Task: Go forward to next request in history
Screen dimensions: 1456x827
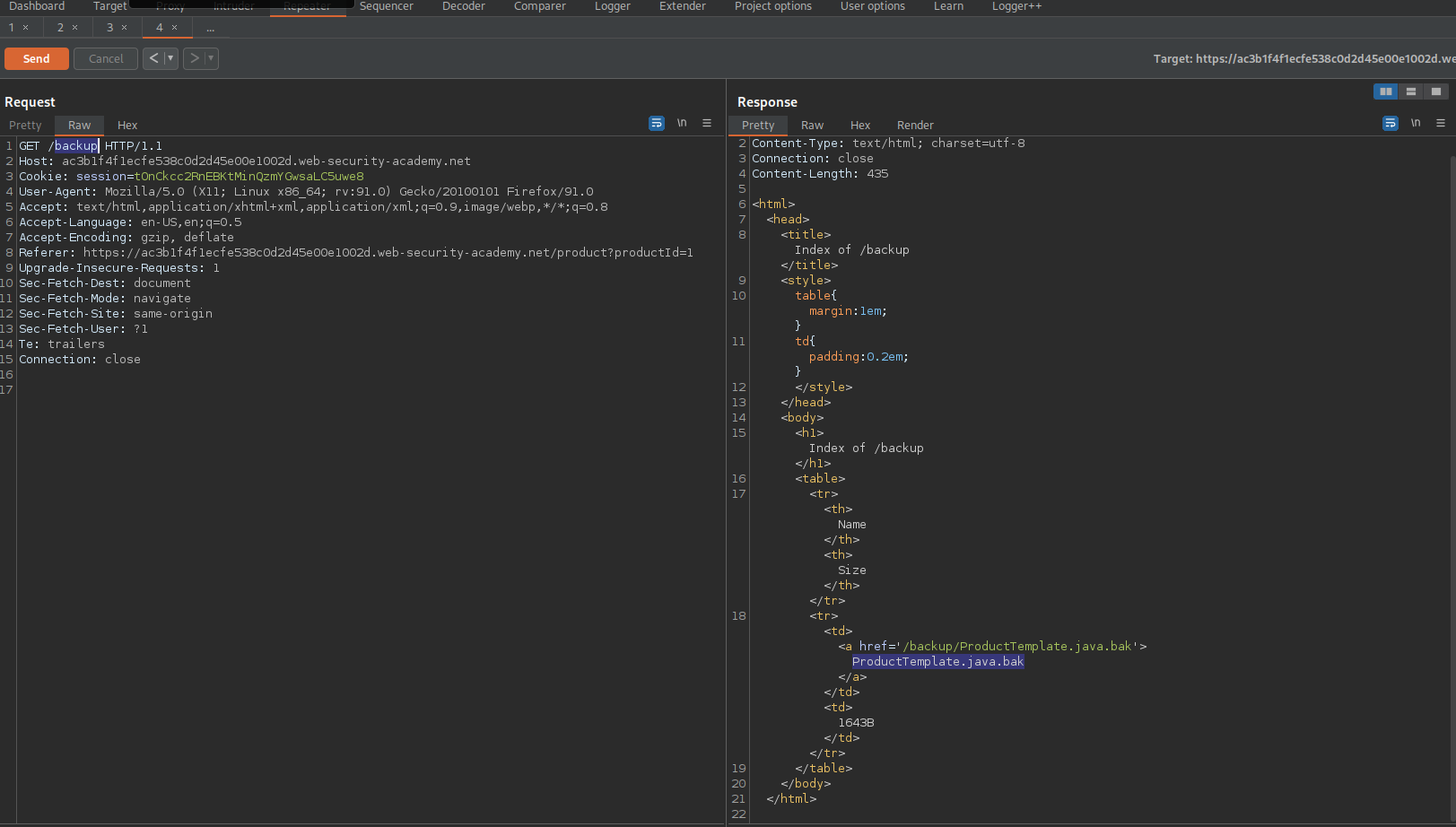Action: pos(195,58)
